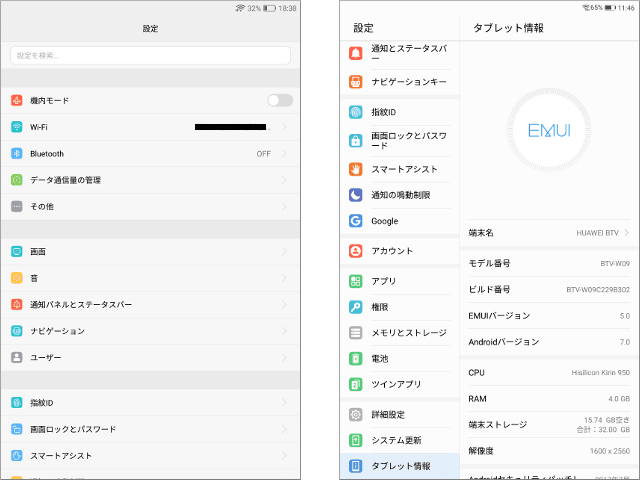Tap the ナビゲーション icon in left settings
Viewport: 640px width, 480px height.
(17, 331)
